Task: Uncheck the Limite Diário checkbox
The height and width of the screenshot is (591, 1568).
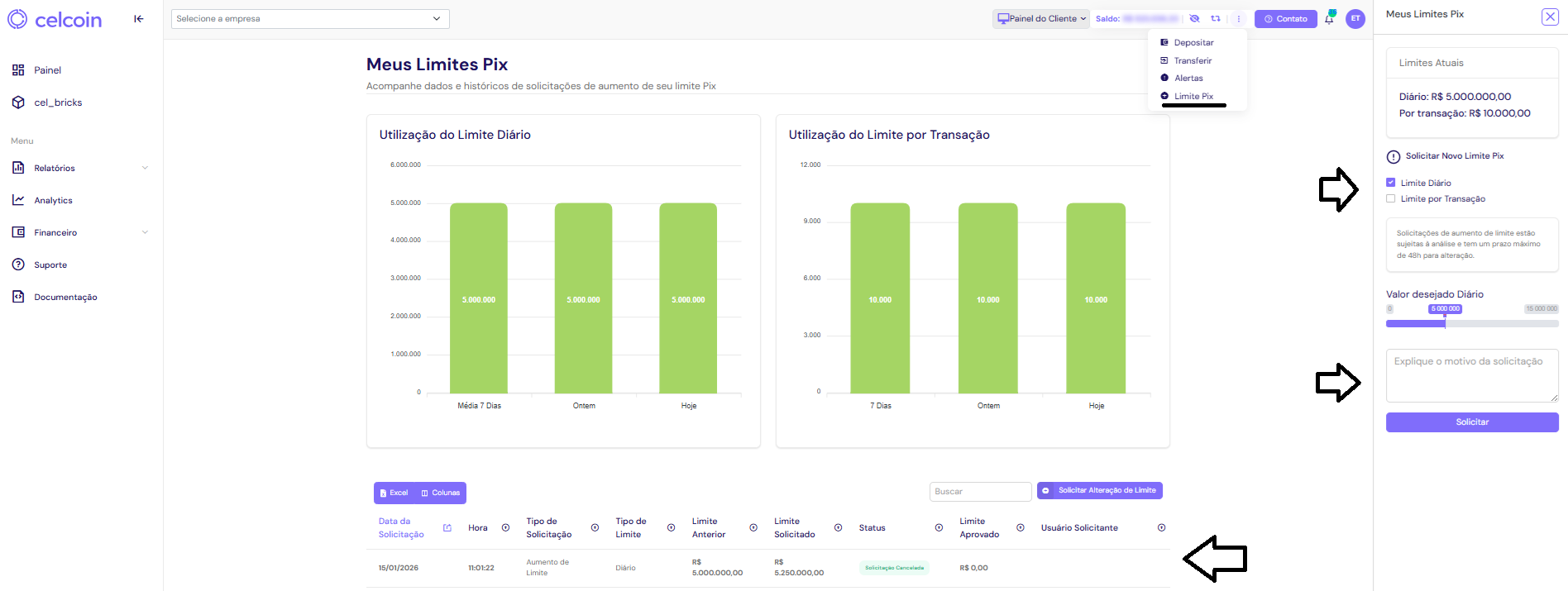Action: pos(1391,183)
